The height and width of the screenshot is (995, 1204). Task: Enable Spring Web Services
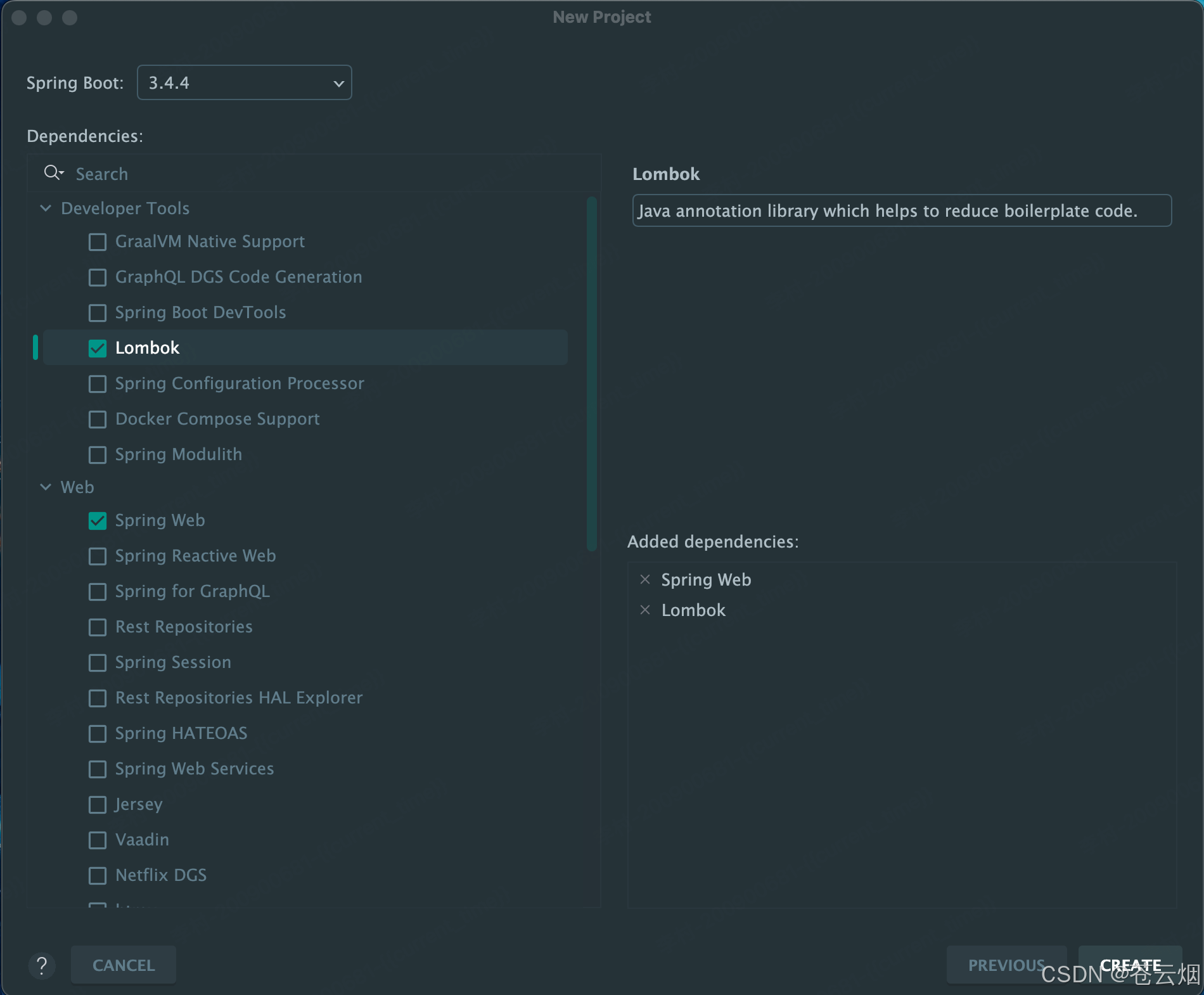pyautogui.click(x=98, y=769)
